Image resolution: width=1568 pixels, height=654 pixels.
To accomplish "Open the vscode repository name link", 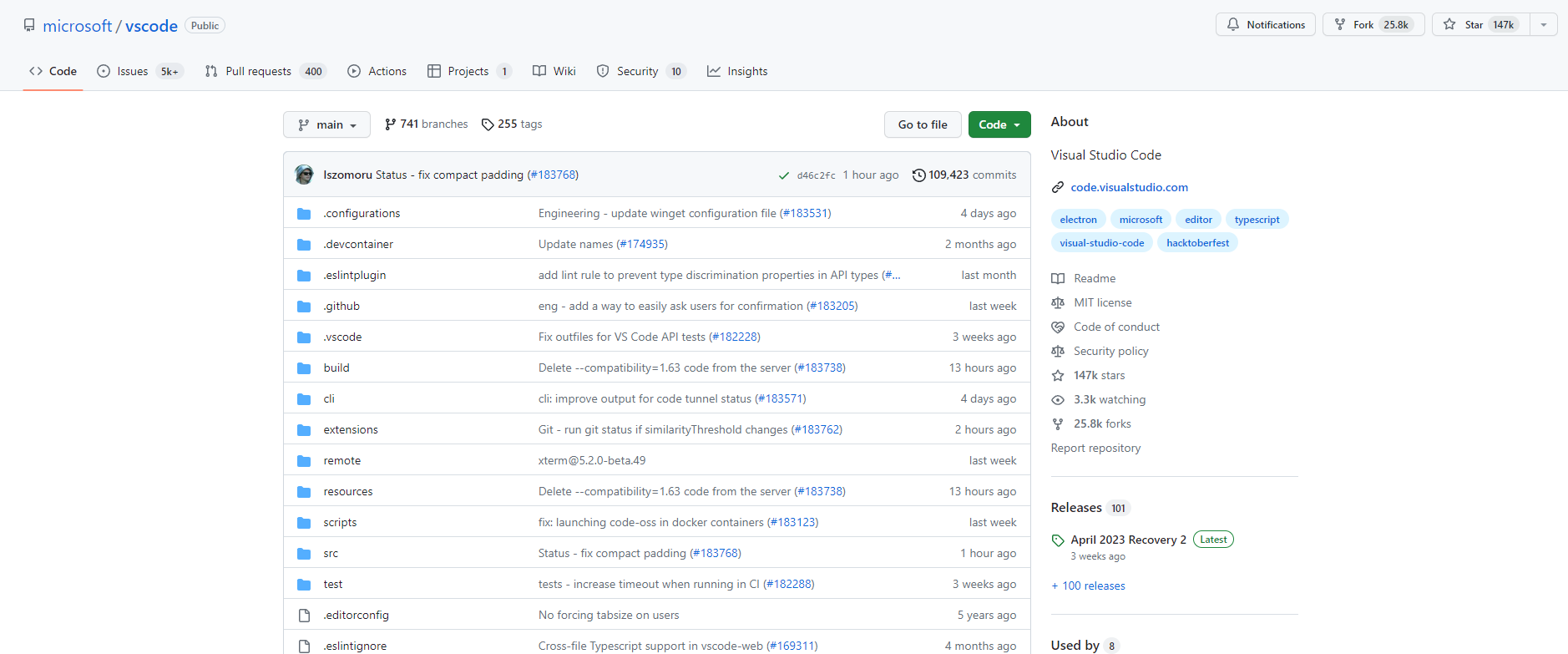I will pos(151,26).
